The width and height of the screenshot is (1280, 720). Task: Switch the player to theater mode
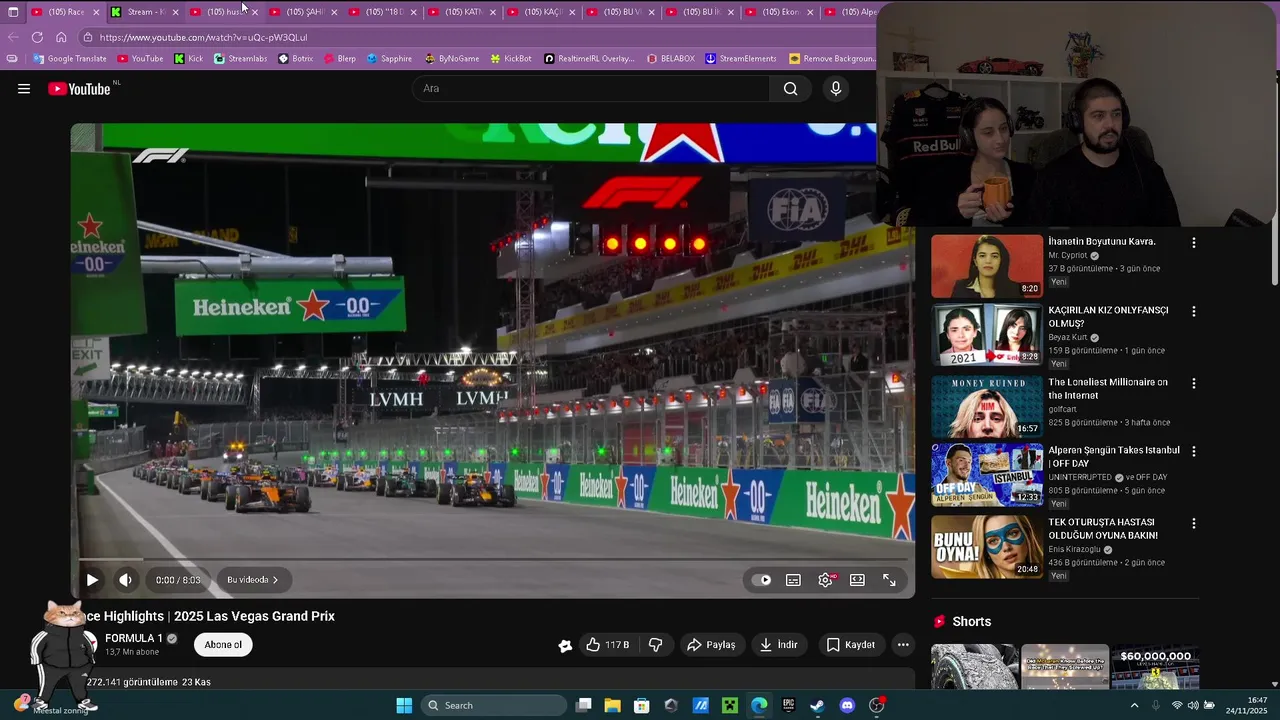coord(857,580)
